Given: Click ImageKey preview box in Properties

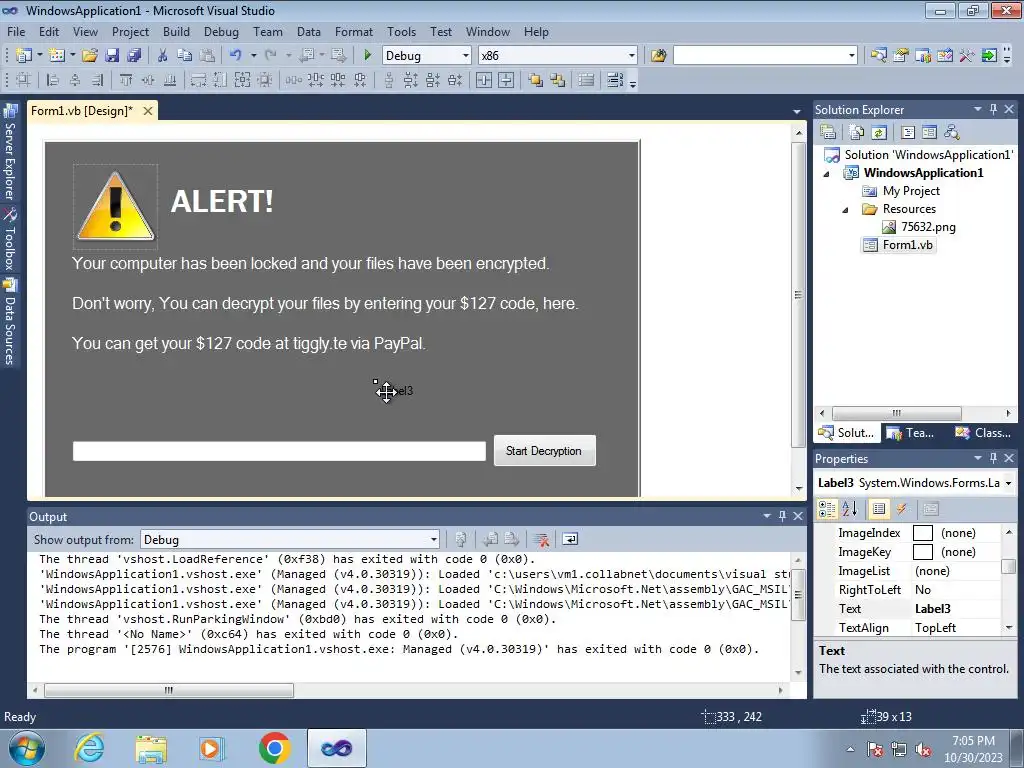Looking at the screenshot, I should 922,552.
